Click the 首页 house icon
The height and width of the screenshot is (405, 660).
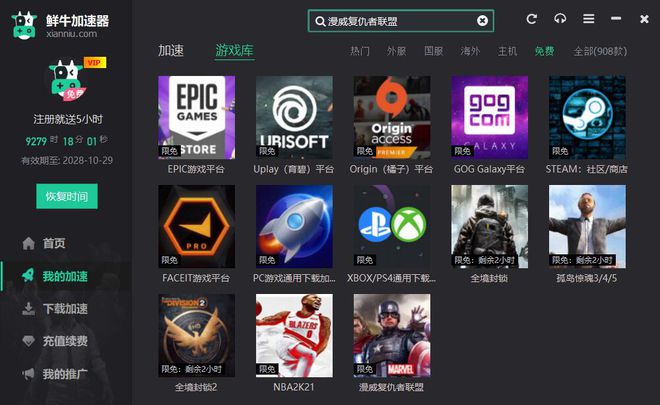click(28, 243)
